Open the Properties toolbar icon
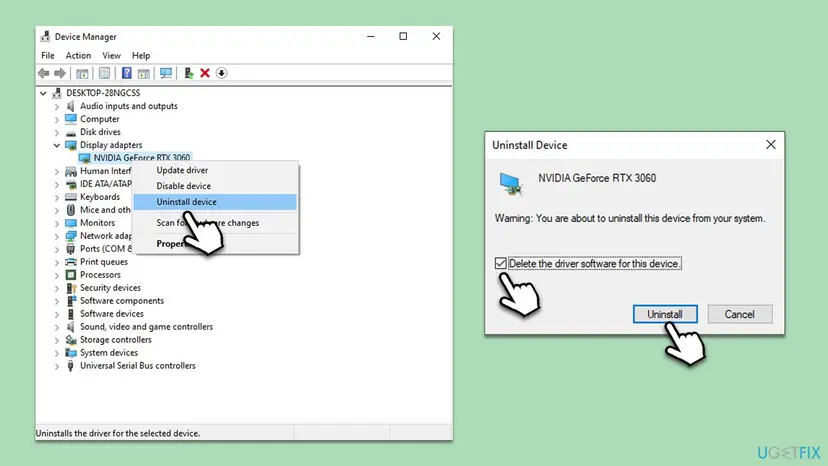Image resolution: width=828 pixels, height=466 pixels. [105, 73]
